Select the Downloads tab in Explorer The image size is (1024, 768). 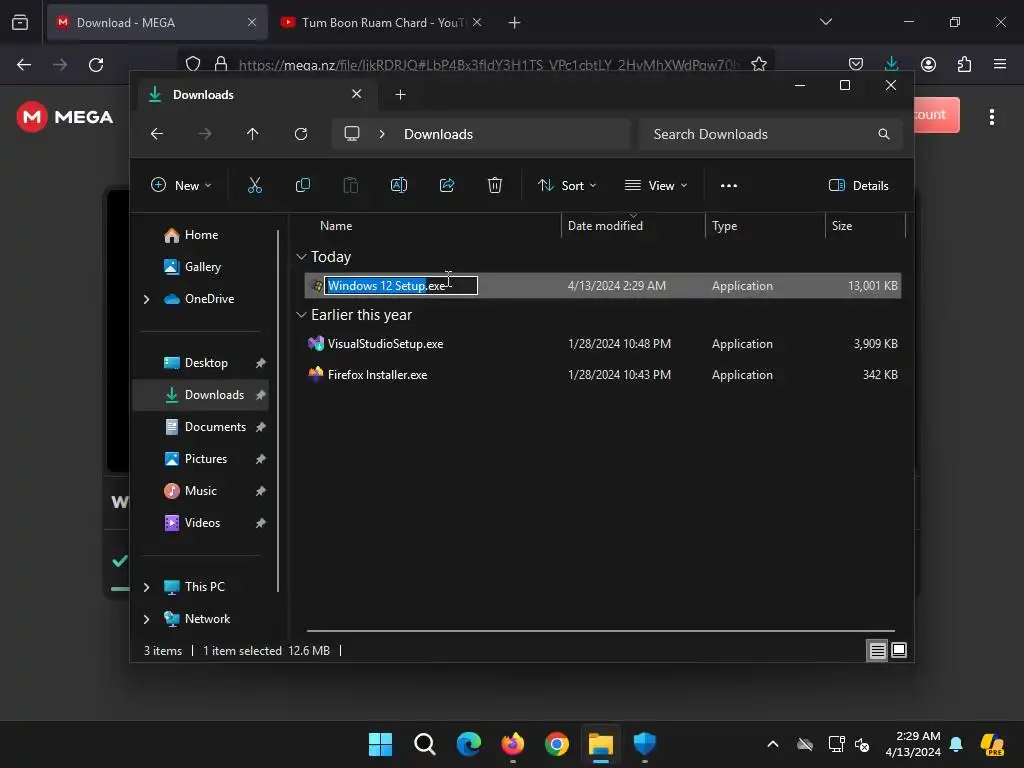[x=255, y=95]
